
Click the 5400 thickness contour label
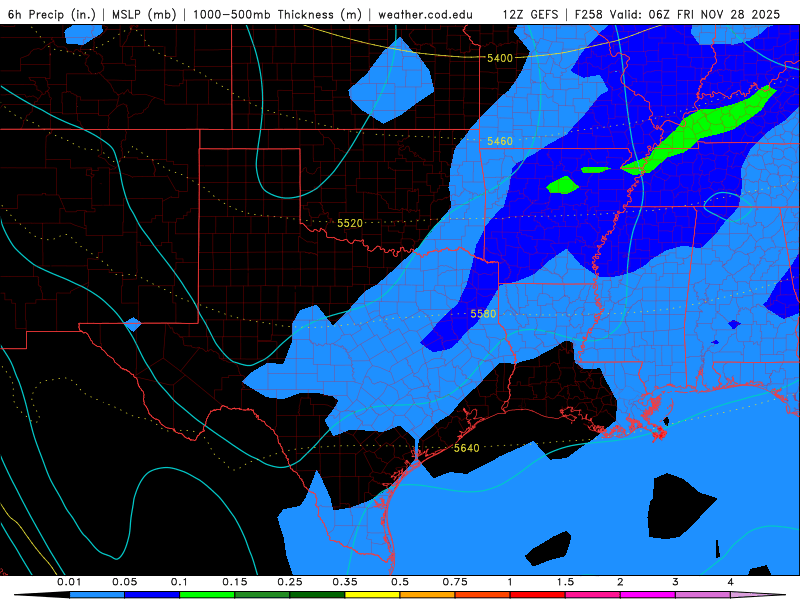499,58
